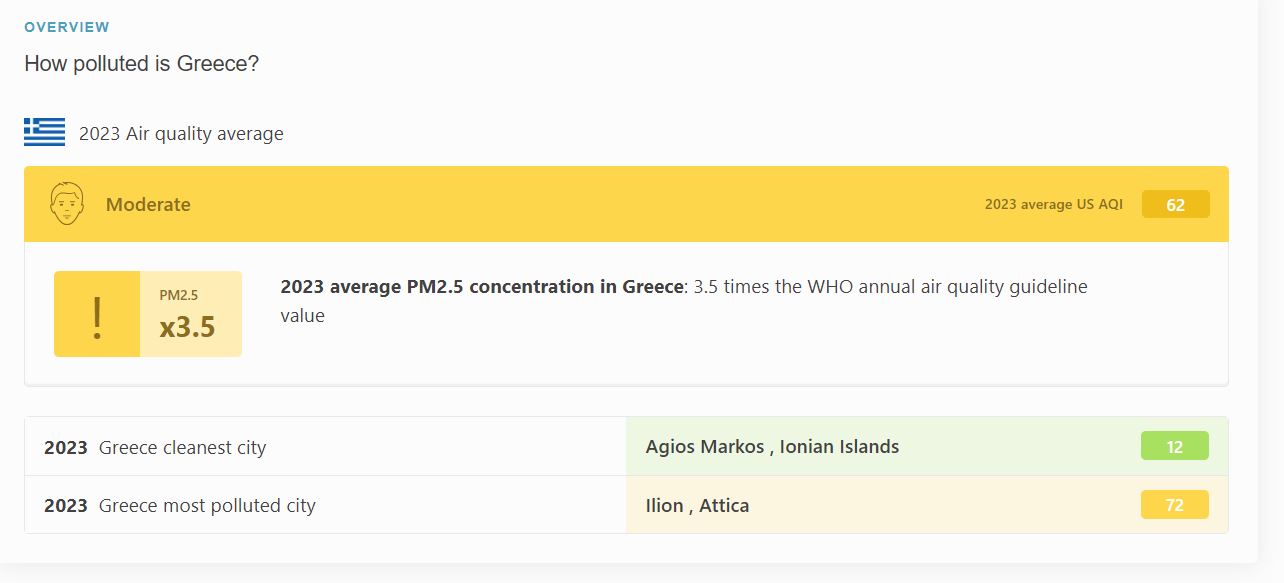Click 2023 Air quality average text
Image resolution: width=1284 pixels, height=583 pixels.
point(181,134)
